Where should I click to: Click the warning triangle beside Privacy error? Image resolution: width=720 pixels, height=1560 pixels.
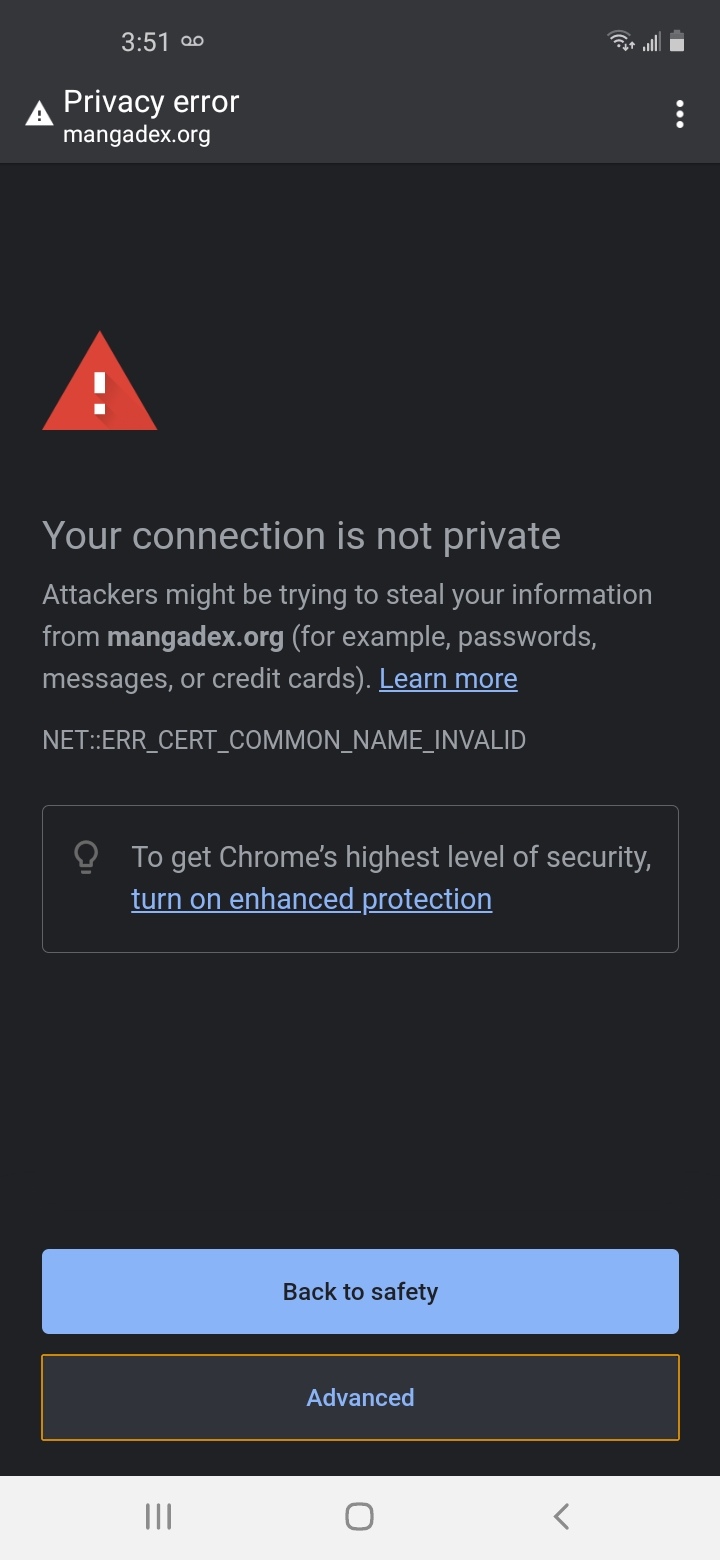37,112
